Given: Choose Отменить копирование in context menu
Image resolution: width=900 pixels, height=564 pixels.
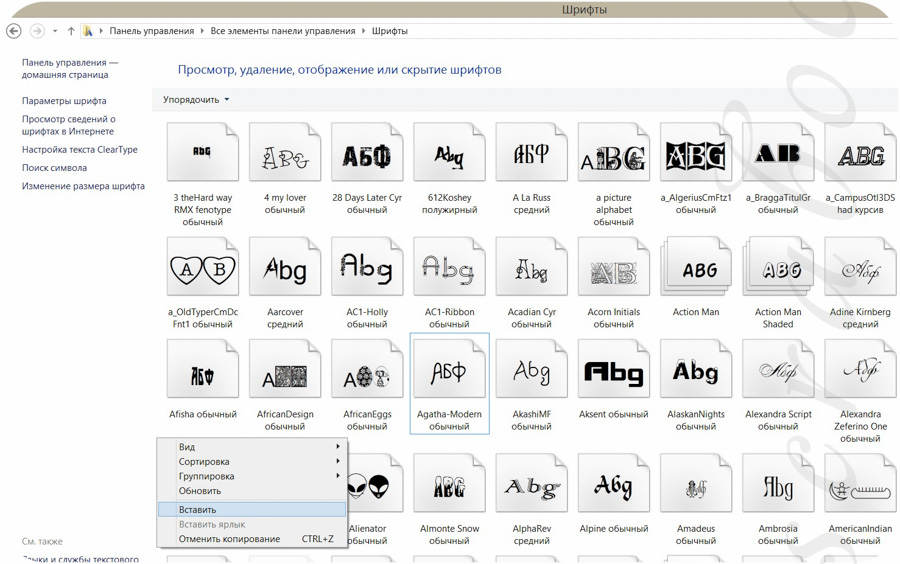Looking at the screenshot, I should click(x=252, y=539).
